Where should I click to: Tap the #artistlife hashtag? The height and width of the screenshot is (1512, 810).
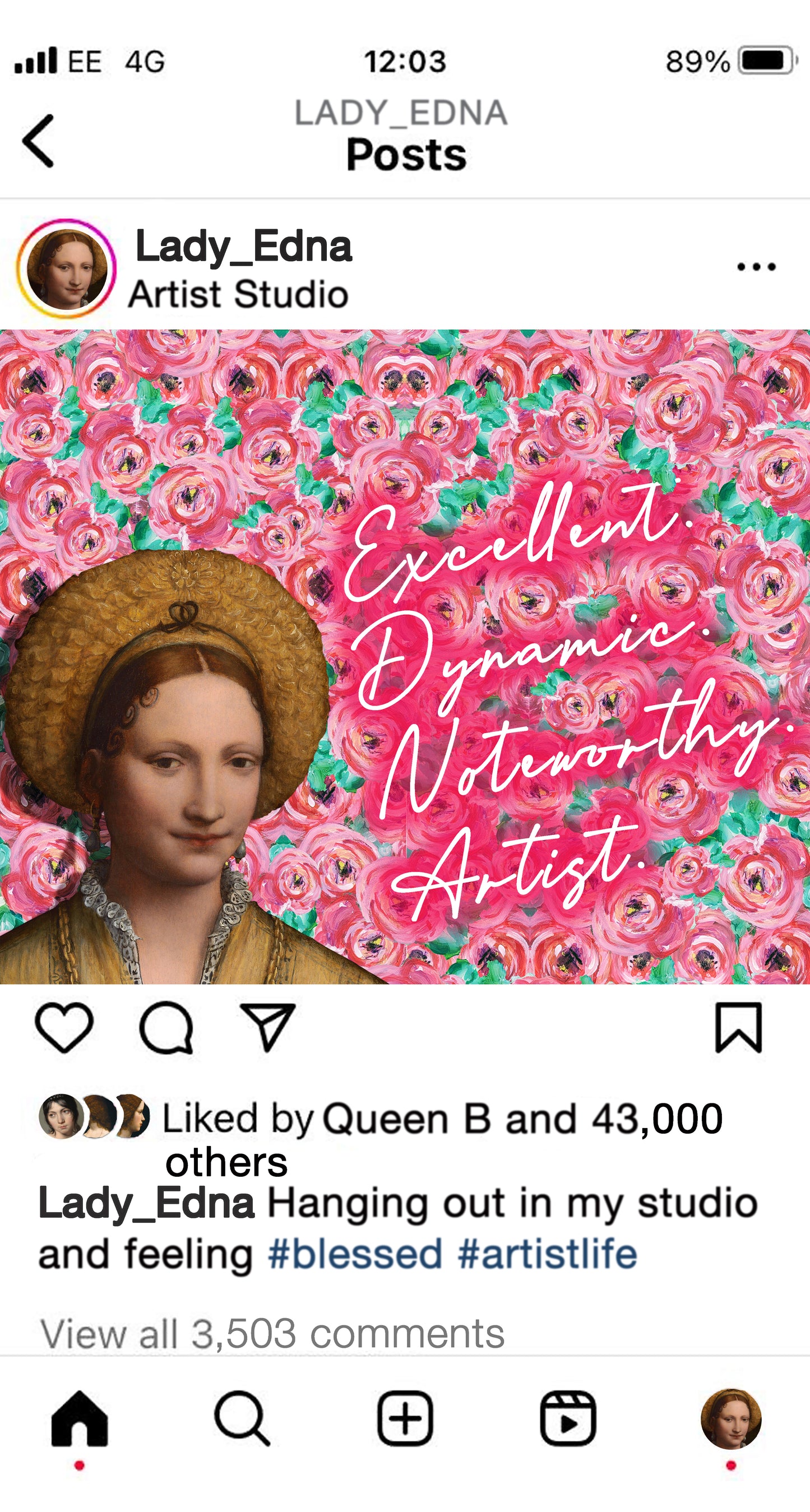pyautogui.click(x=547, y=1255)
